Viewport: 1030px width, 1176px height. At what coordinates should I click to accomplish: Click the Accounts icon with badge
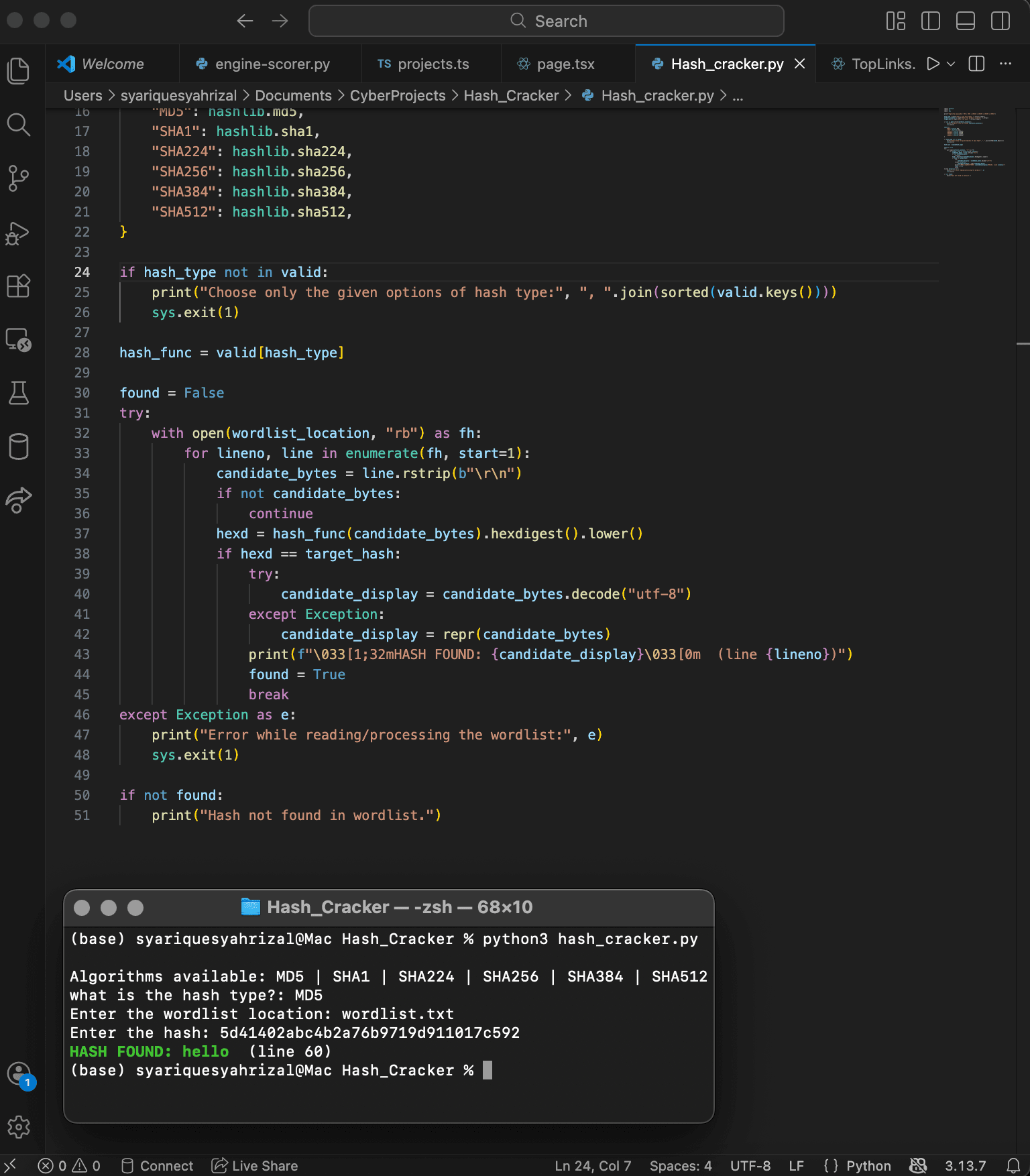point(18,1073)
